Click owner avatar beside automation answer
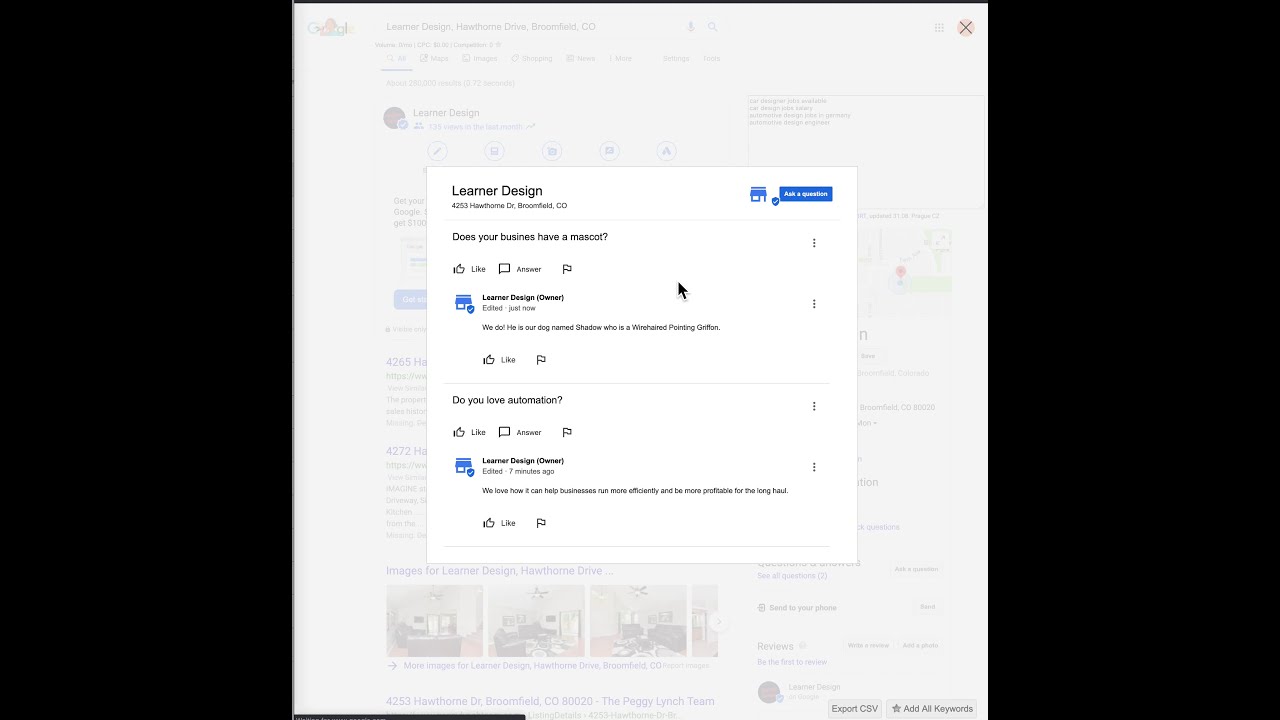 [464, 466]
